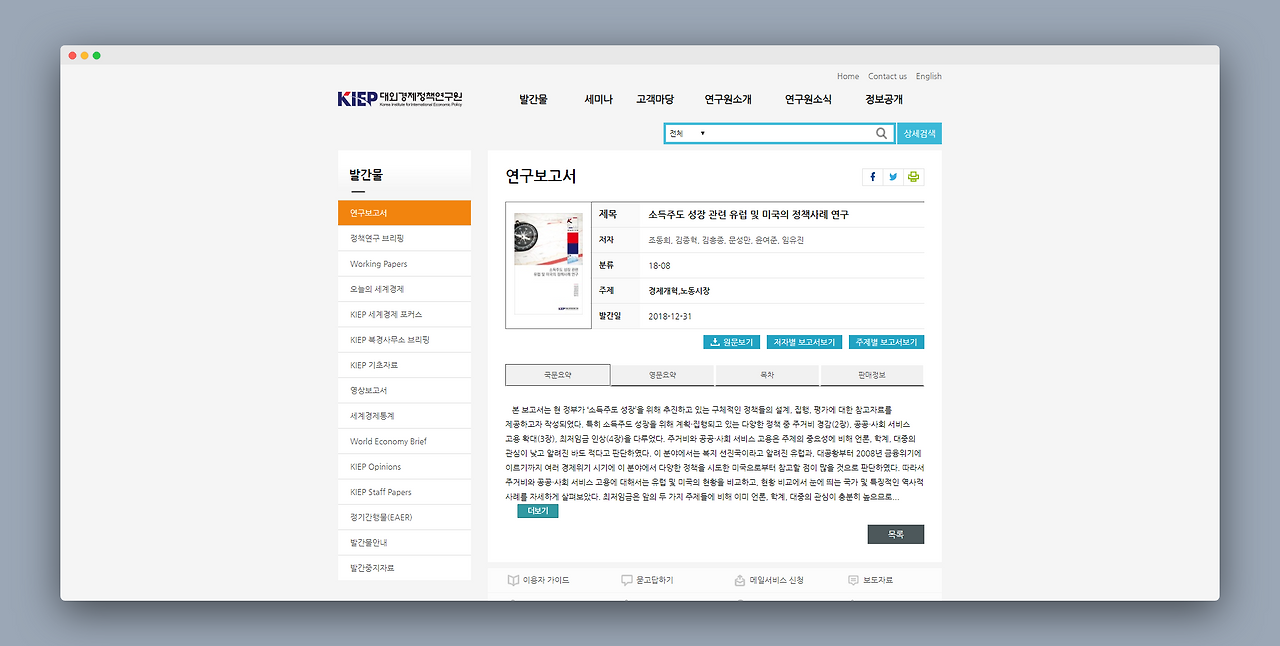The height and width of the screenshot is (646, 1280).
Task: Expand the summary with 더보기
Action: 538,511
